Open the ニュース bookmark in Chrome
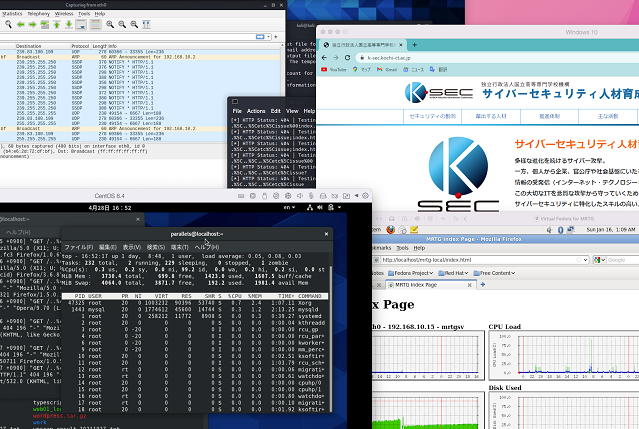Image resolution: width=639 pixels, height=429 pixels. (x=414, y=70)
